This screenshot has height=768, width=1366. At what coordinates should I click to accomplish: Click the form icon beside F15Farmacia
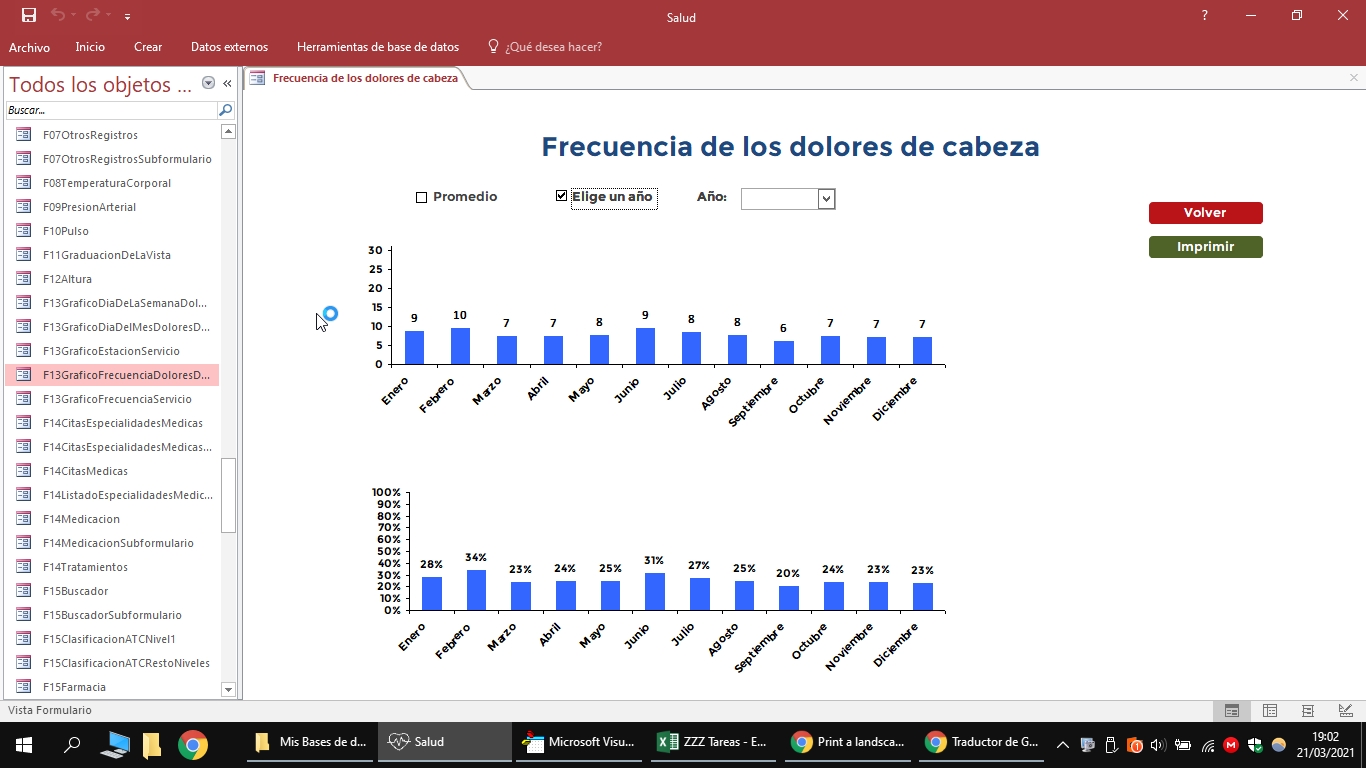coord(23,687)
